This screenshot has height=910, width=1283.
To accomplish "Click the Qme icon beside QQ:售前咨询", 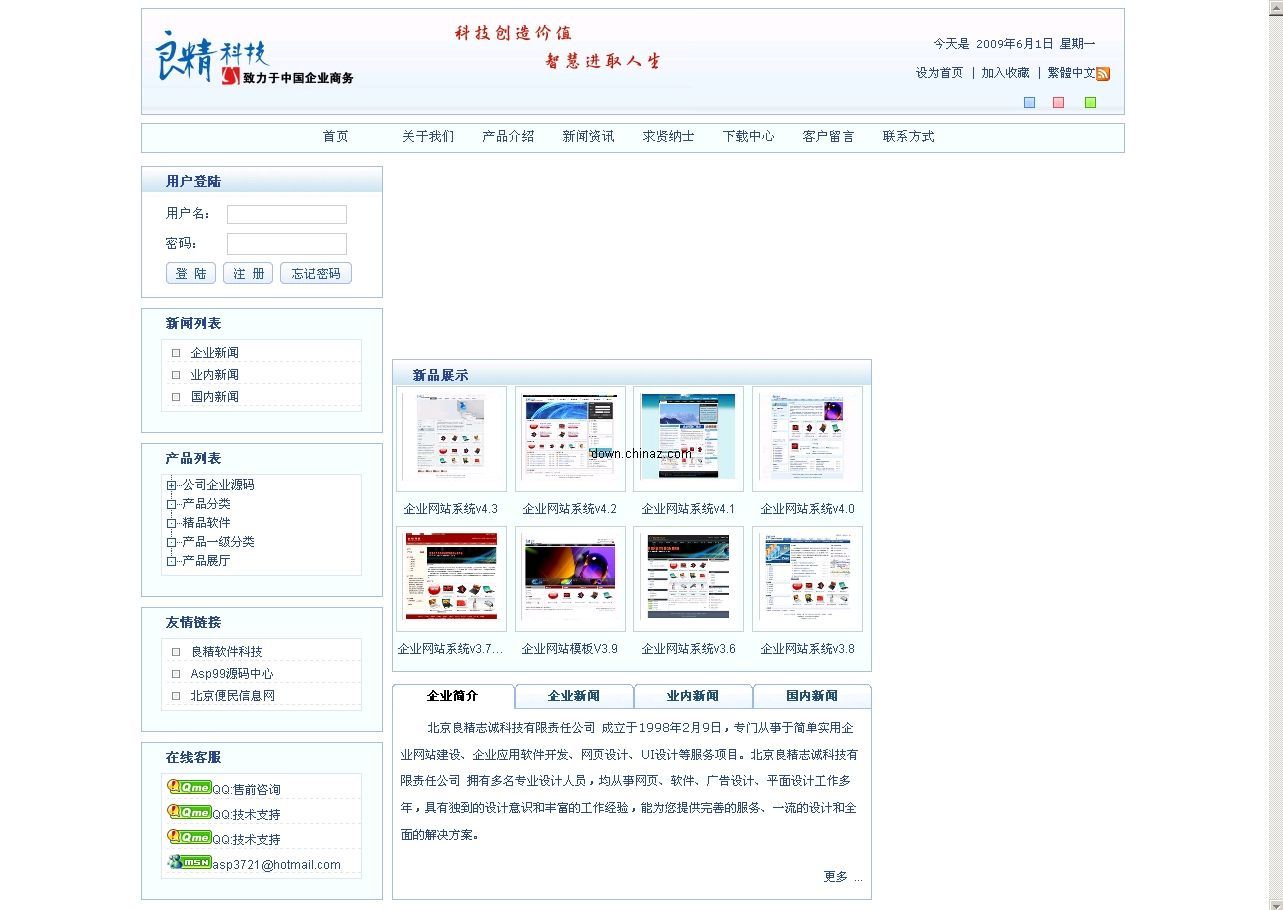I will 189,787.
